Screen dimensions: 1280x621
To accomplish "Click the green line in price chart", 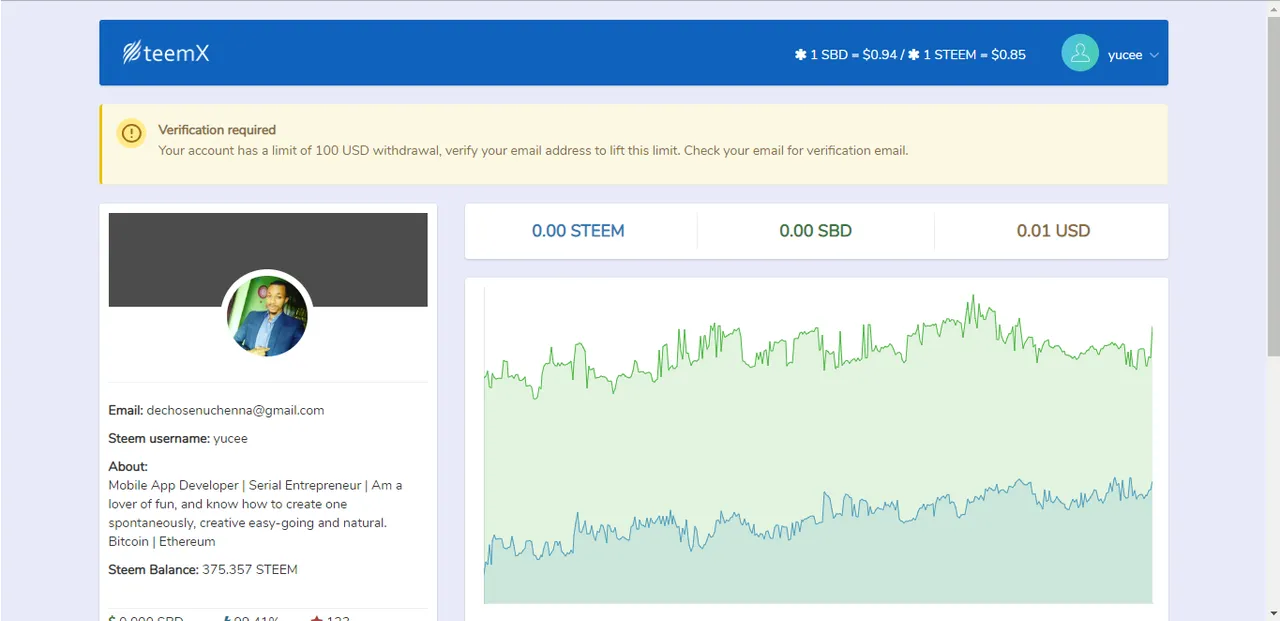I will (818, 348).
